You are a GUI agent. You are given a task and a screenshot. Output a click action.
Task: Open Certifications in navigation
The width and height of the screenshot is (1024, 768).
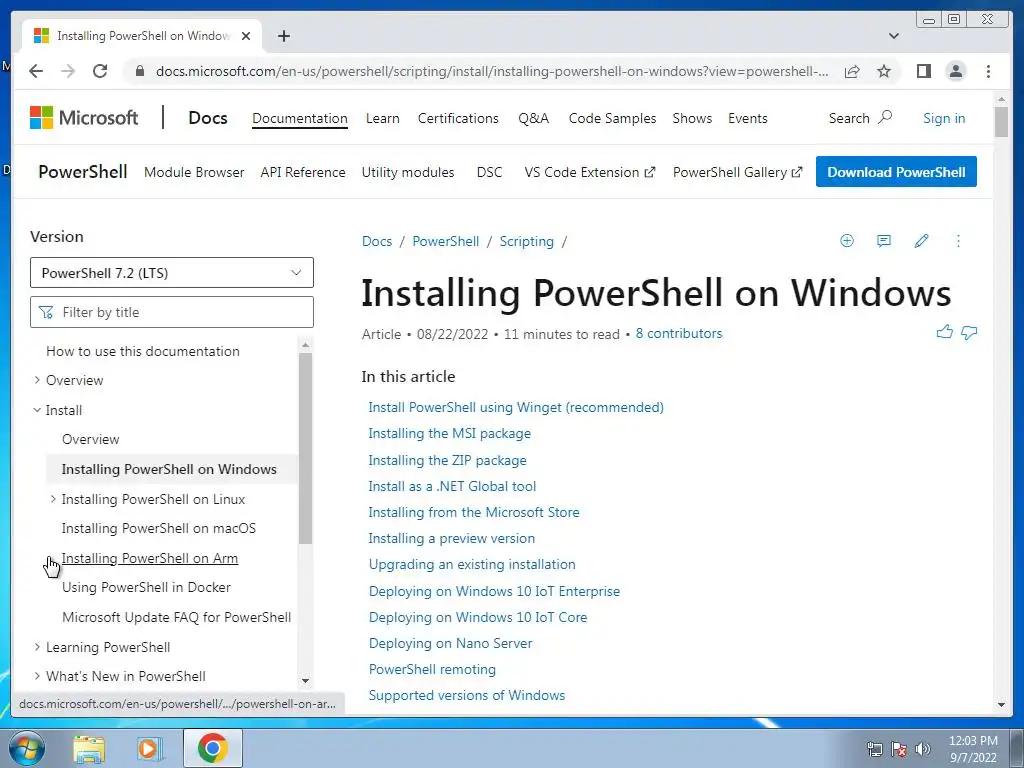tap(458, 118)
